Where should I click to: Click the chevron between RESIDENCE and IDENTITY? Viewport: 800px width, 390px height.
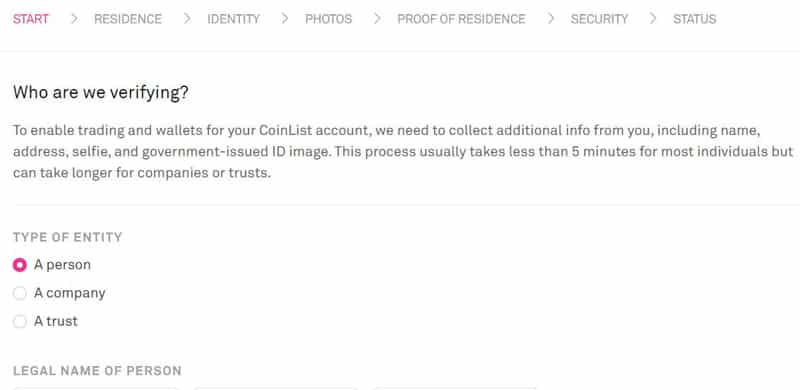(187, 19)
